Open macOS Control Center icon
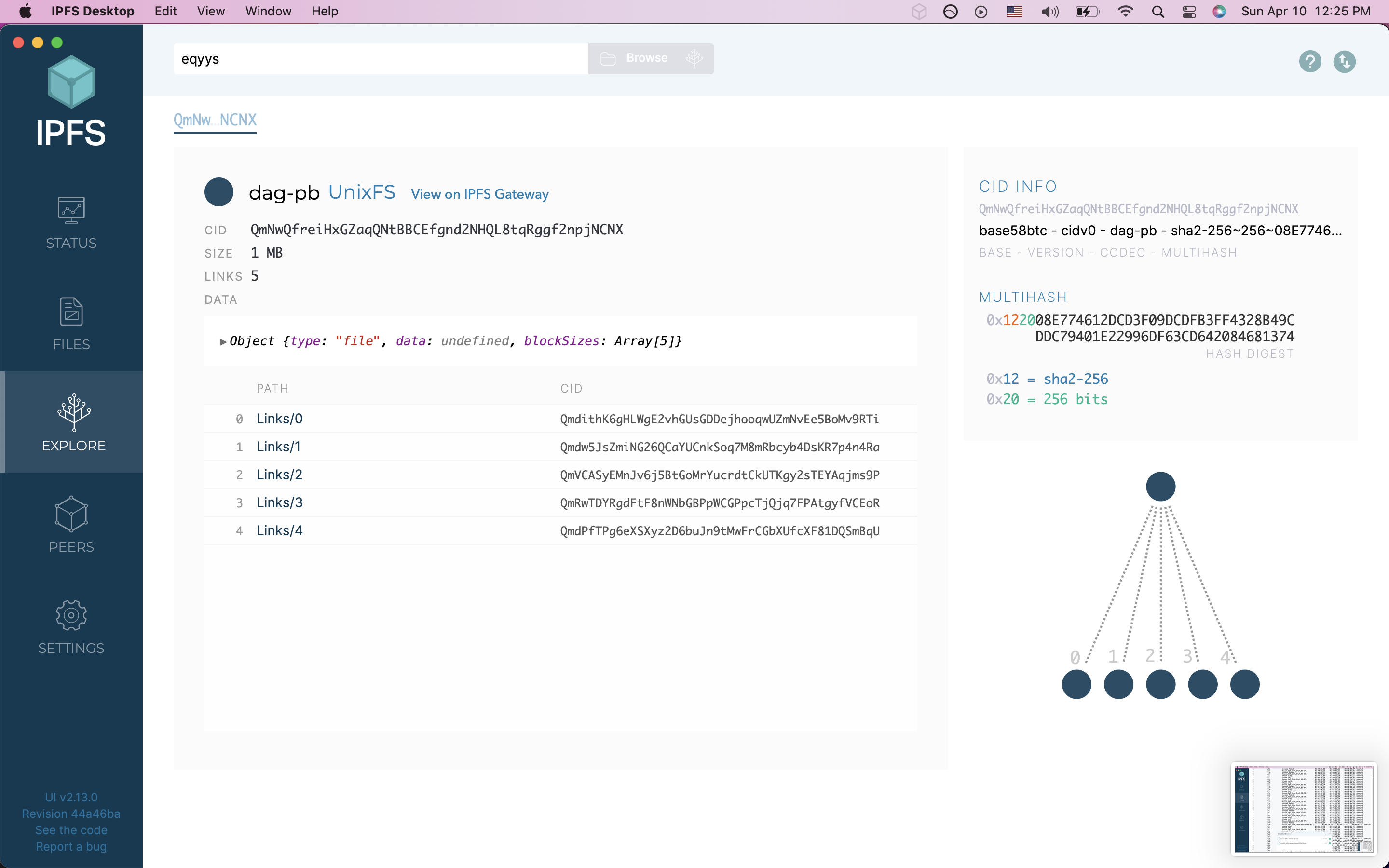The height and width of the screenshot is (868, 1389). pyautogui.click(x=1189, y=12)
